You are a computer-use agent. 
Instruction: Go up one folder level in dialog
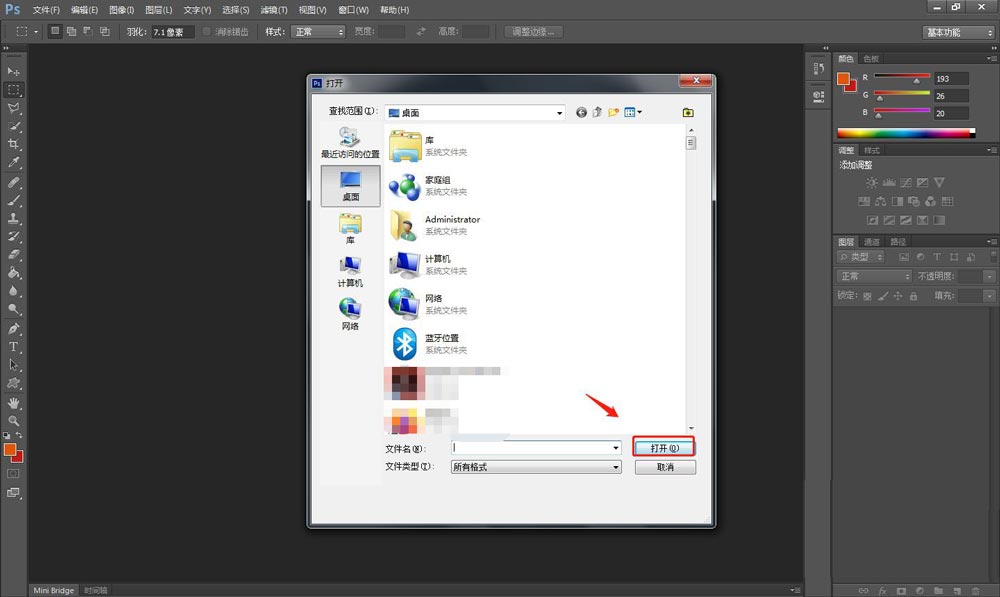(597, 113)
